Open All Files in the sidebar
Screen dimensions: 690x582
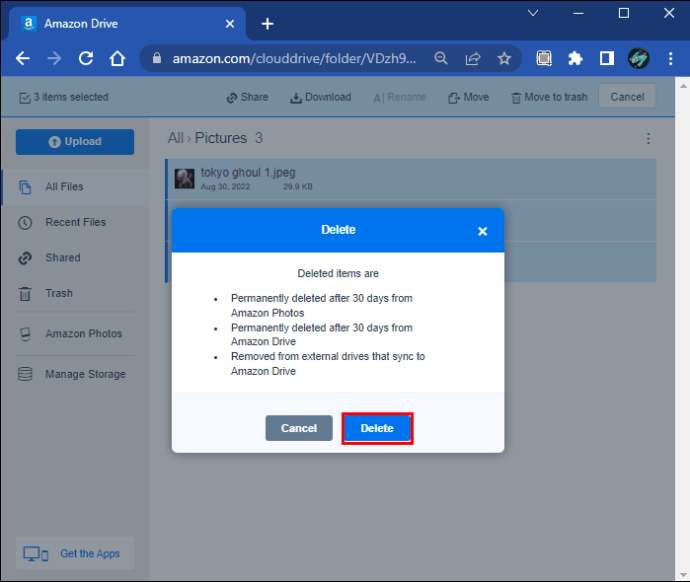click(x=75, y=187)
